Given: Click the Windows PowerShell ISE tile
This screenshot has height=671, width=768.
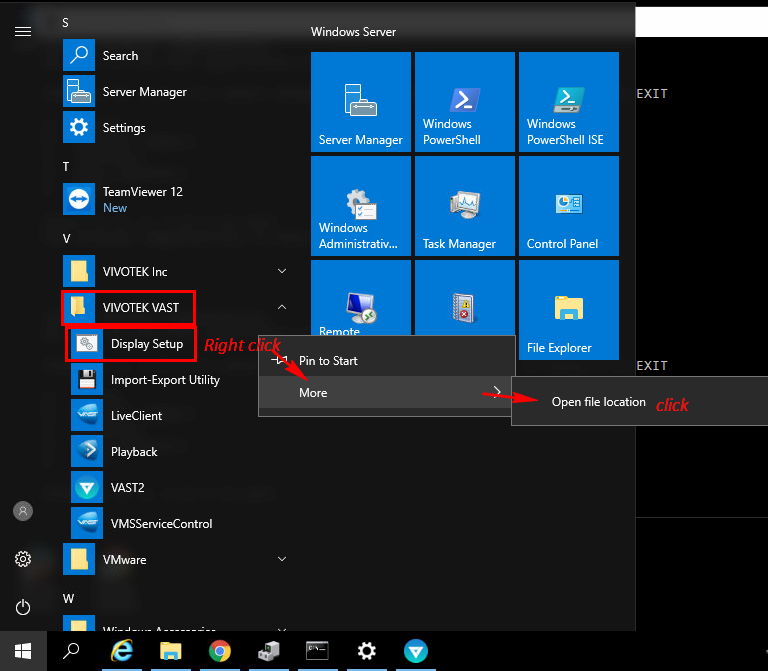Looking at the screenshot, I should (x=568, y=102).
